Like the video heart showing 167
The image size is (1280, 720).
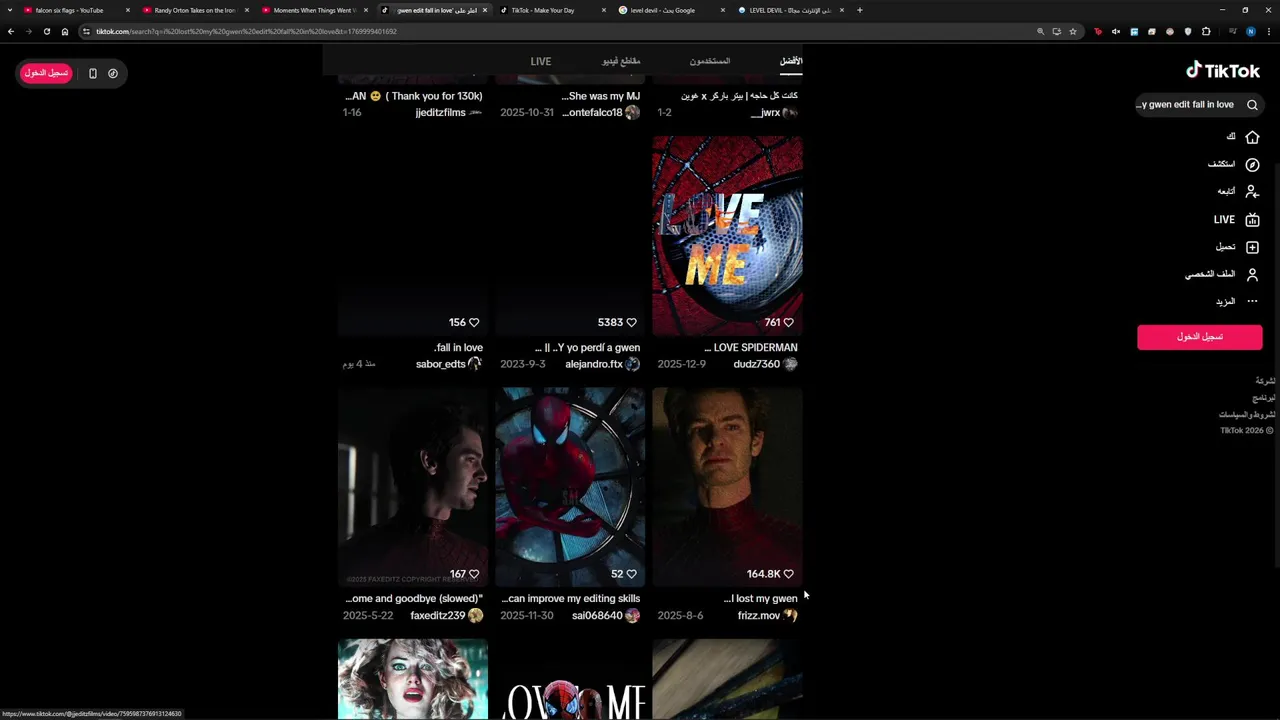click(x=474, y=574)
